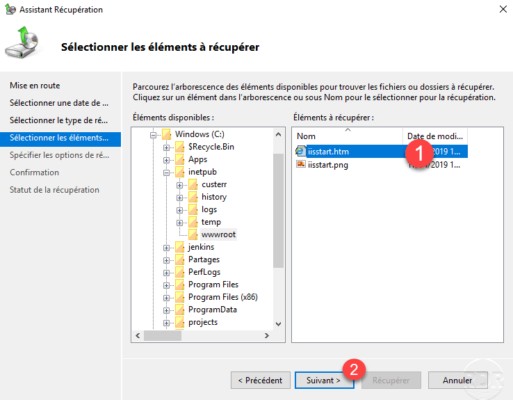Select the jenkins folder label
Viewport: 513px width, 400px height.
(201, 247)
